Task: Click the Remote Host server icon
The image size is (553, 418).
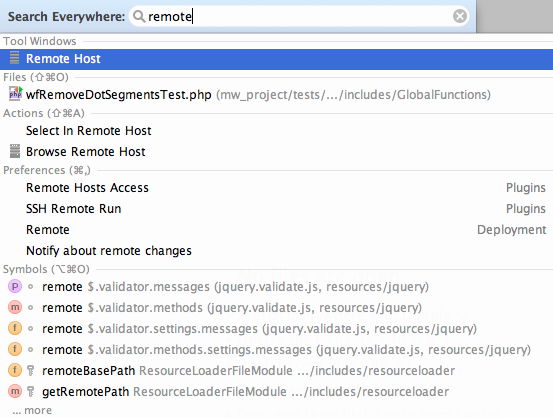Action: click(14, 58)
